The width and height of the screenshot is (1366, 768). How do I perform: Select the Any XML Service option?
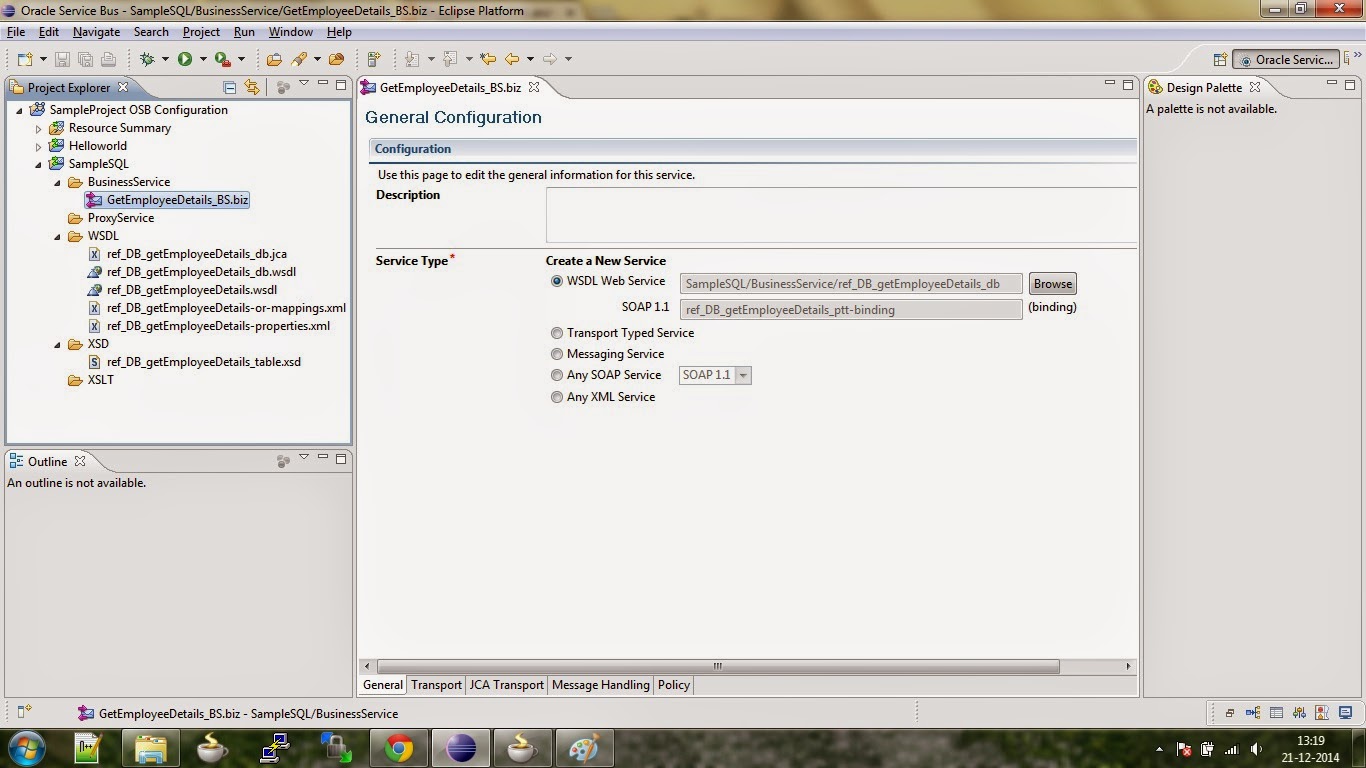tap(557, 396)
